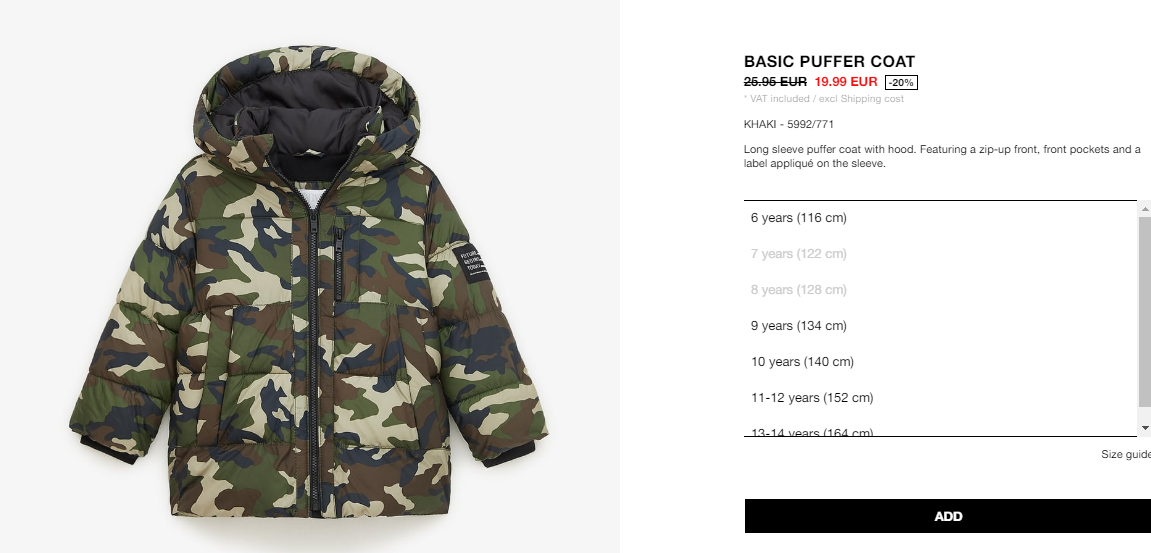Screen dimensions: 1151x553
Task: Click the red 19.99 EUR sale price
Action: coord(846,82)
